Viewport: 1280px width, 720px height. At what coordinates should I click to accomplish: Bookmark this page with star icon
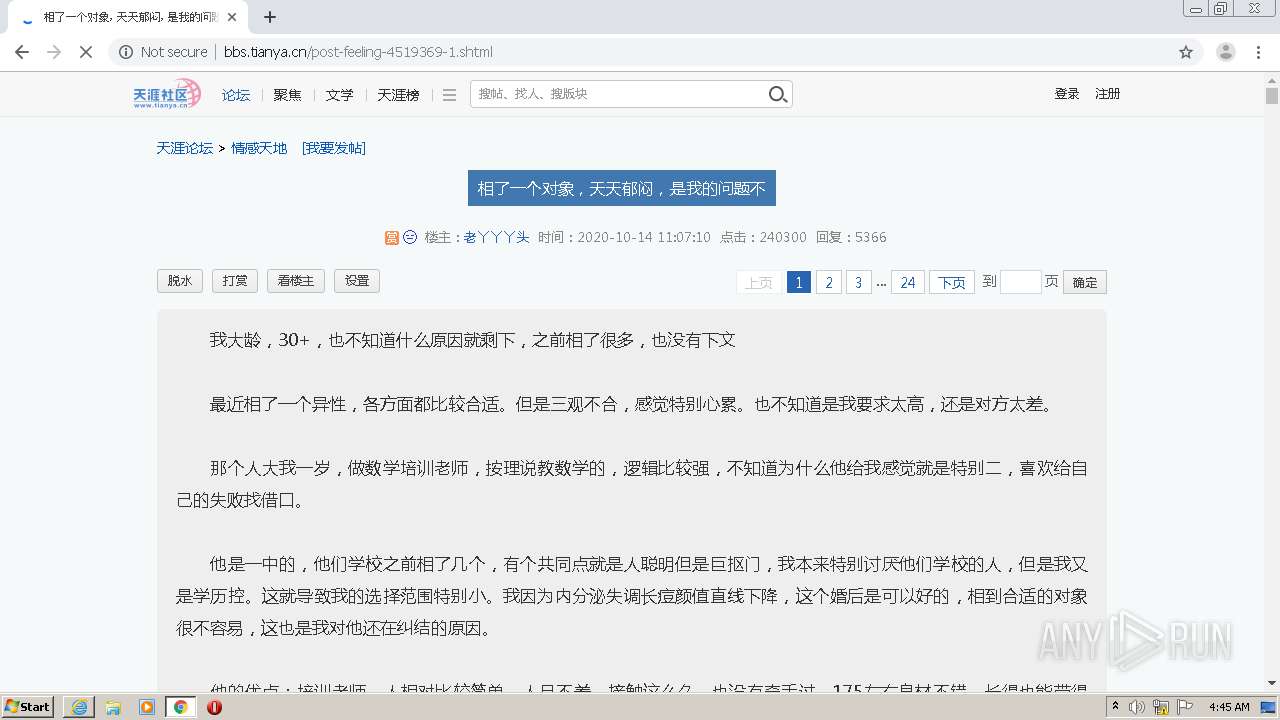coord(1186,52)
